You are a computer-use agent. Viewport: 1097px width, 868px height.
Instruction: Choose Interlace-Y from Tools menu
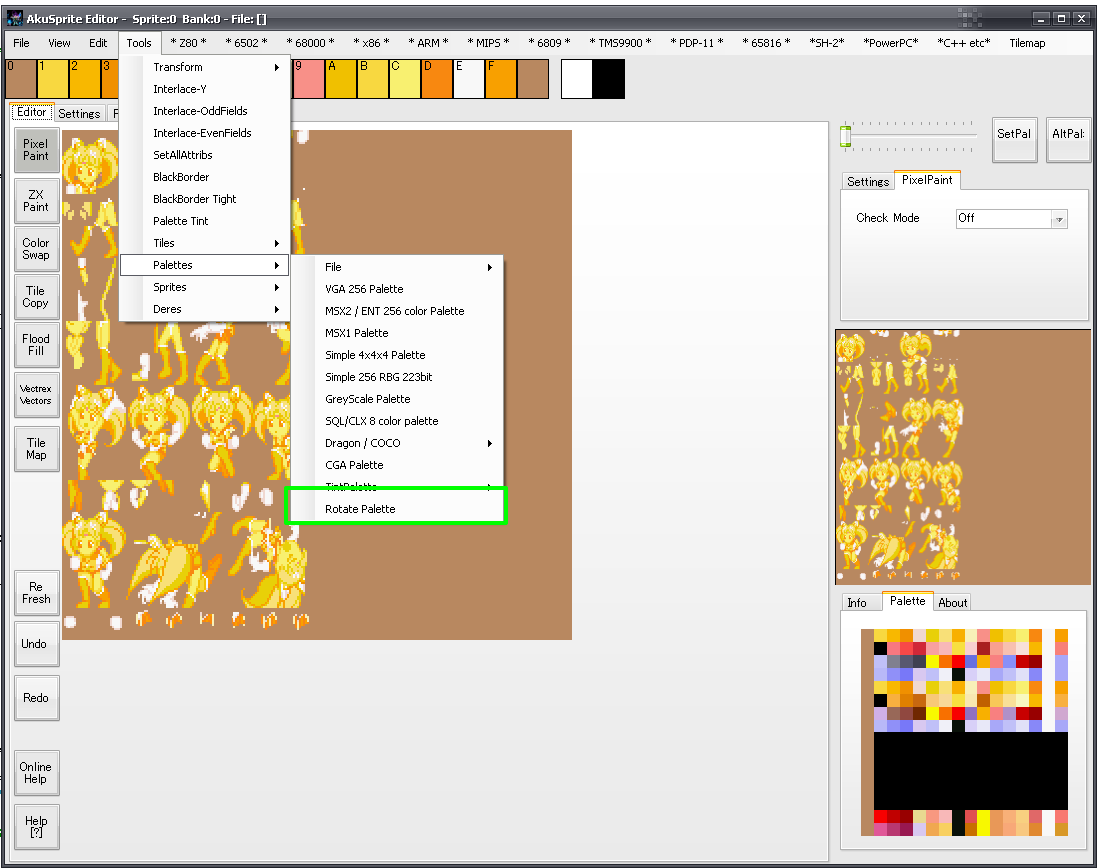[205, 89]
